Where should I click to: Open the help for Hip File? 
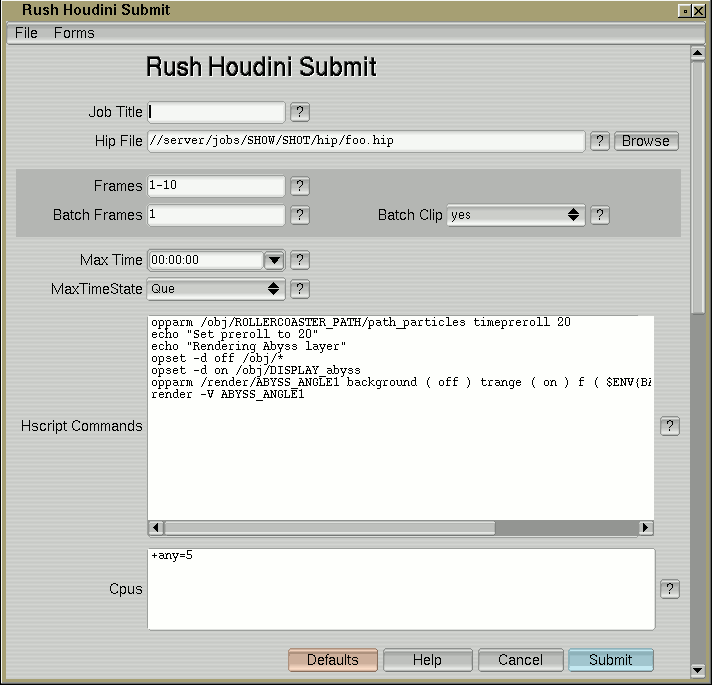click(x=599, y=141)
